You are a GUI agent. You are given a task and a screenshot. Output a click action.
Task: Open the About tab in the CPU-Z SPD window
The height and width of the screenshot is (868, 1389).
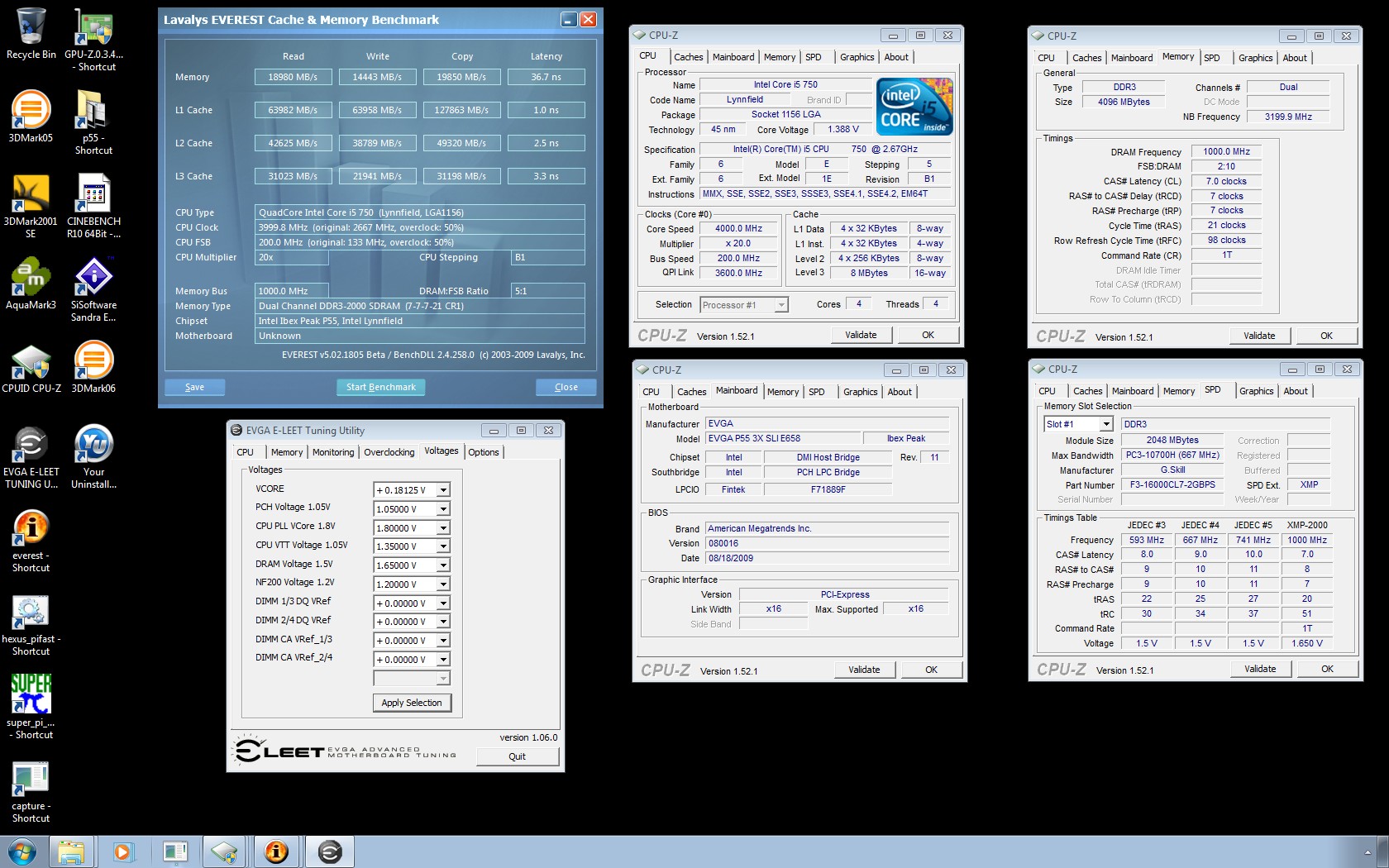click(1296, 391)
